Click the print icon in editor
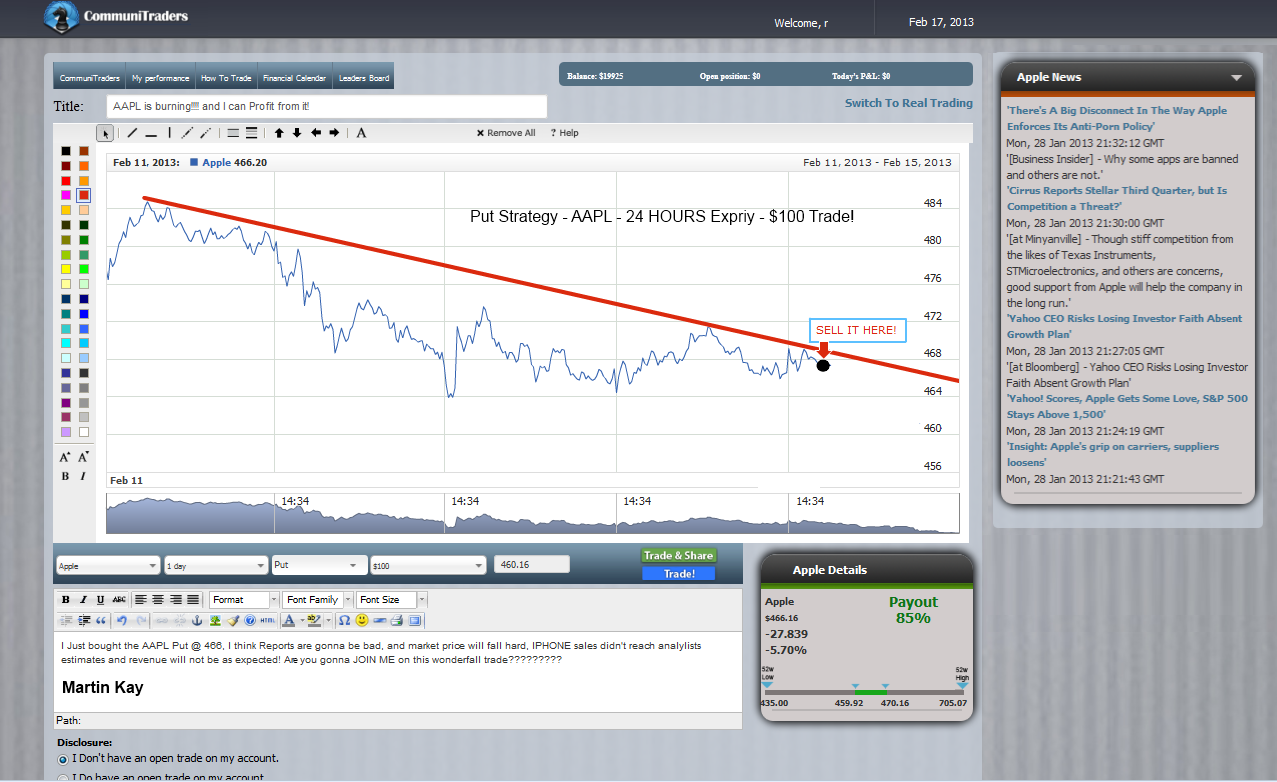The image size is (1277, 782). pos(397,620)
